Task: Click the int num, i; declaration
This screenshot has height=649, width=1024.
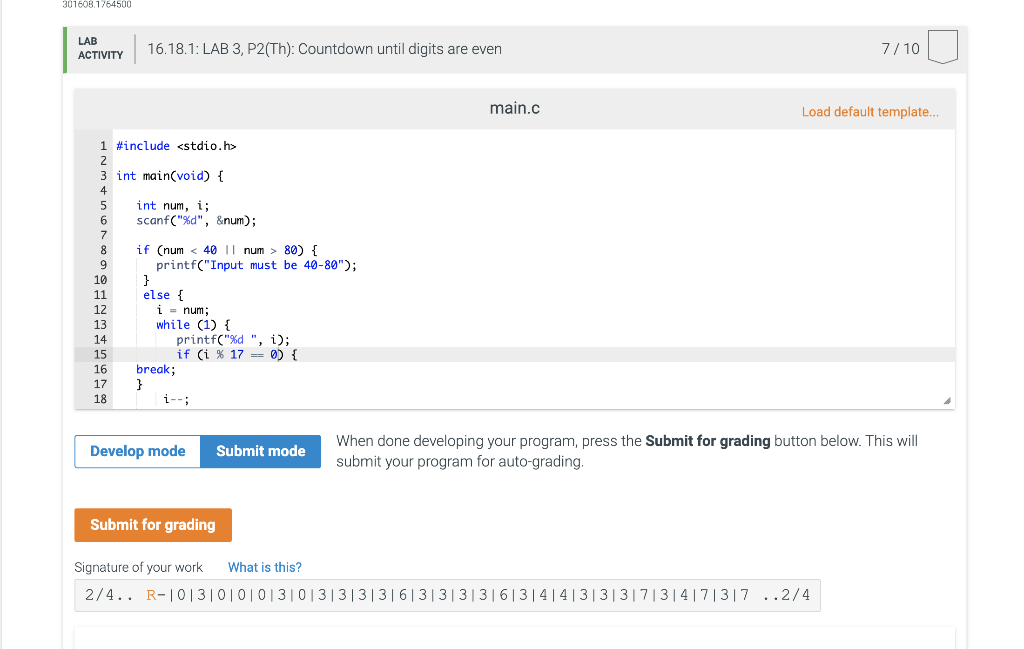Action: [172, 206]
